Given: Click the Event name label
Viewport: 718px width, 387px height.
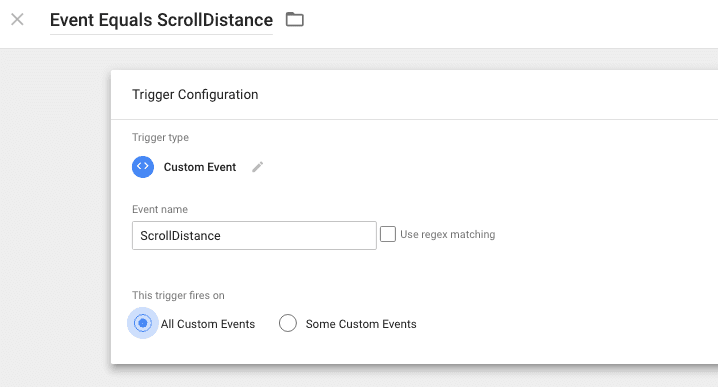Looking at the screenshot, I should click(160, 209).
